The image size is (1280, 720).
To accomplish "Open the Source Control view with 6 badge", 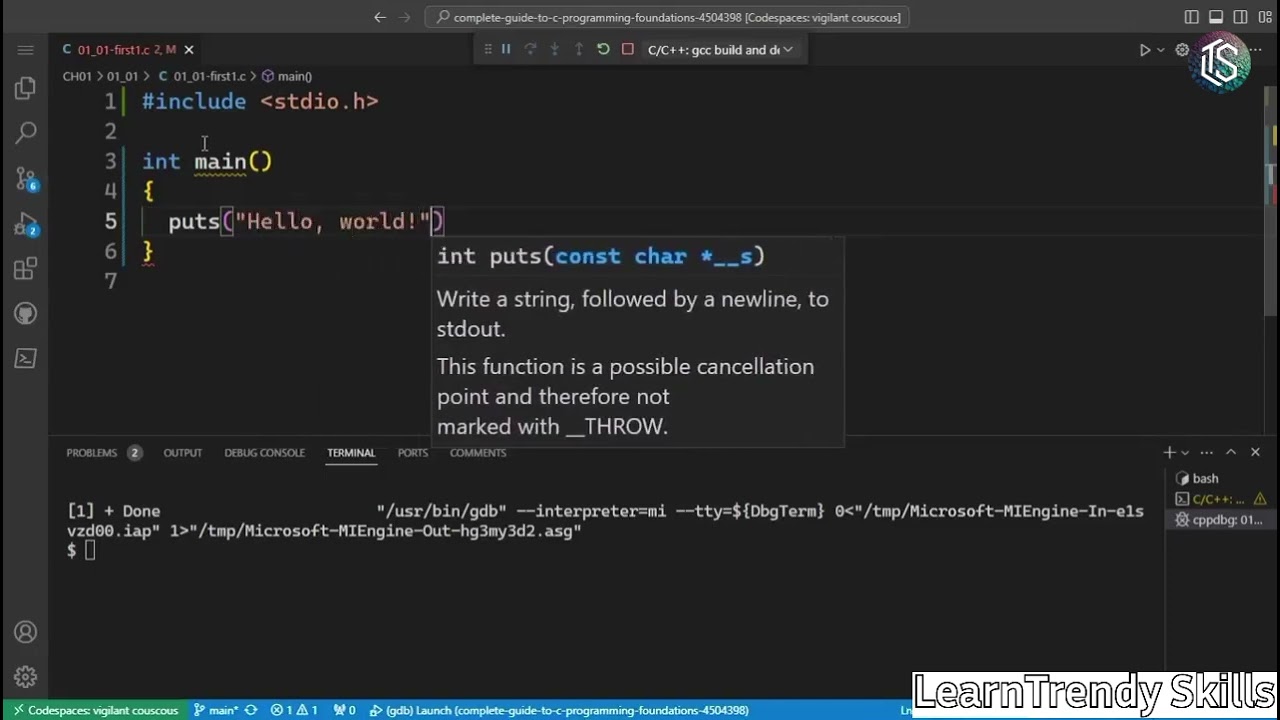I will point(26,178).
